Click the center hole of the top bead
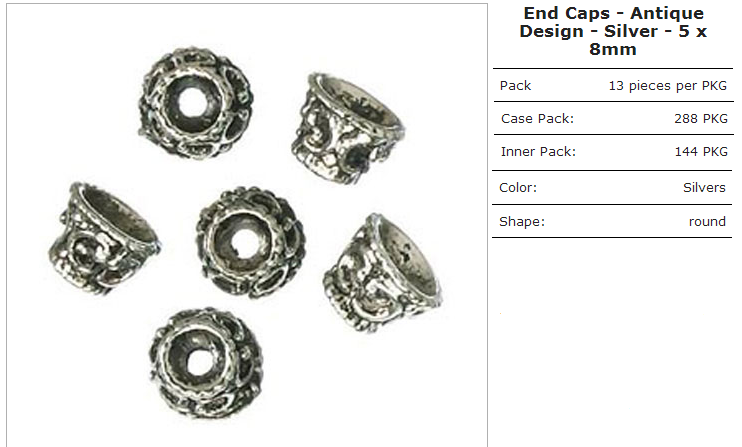The image size is (742, 447). [192, 102]
